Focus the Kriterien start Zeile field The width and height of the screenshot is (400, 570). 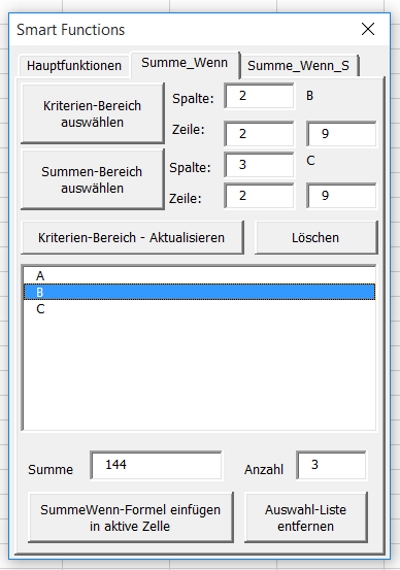pos(259,134)
